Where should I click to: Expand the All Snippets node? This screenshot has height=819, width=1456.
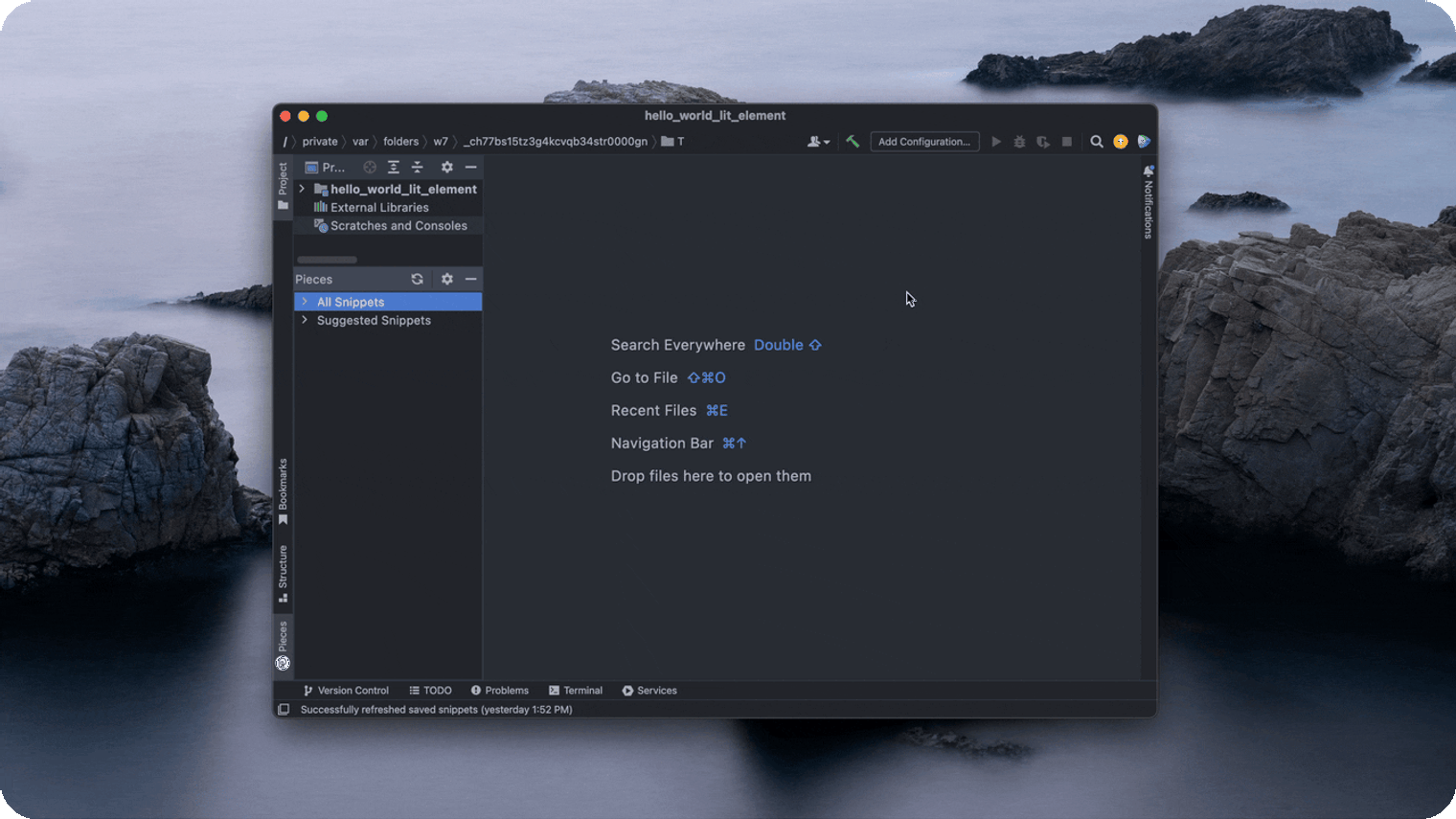click(305, 302)
